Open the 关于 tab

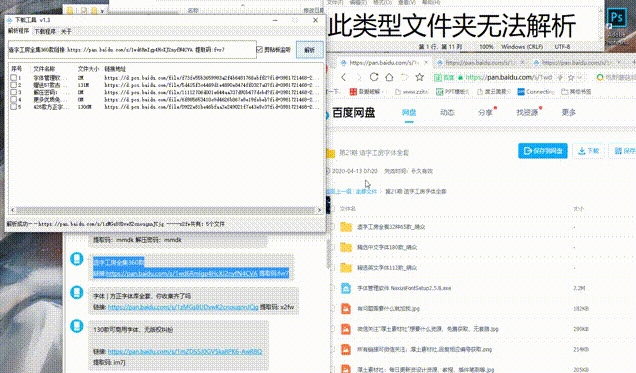(66, 31)
